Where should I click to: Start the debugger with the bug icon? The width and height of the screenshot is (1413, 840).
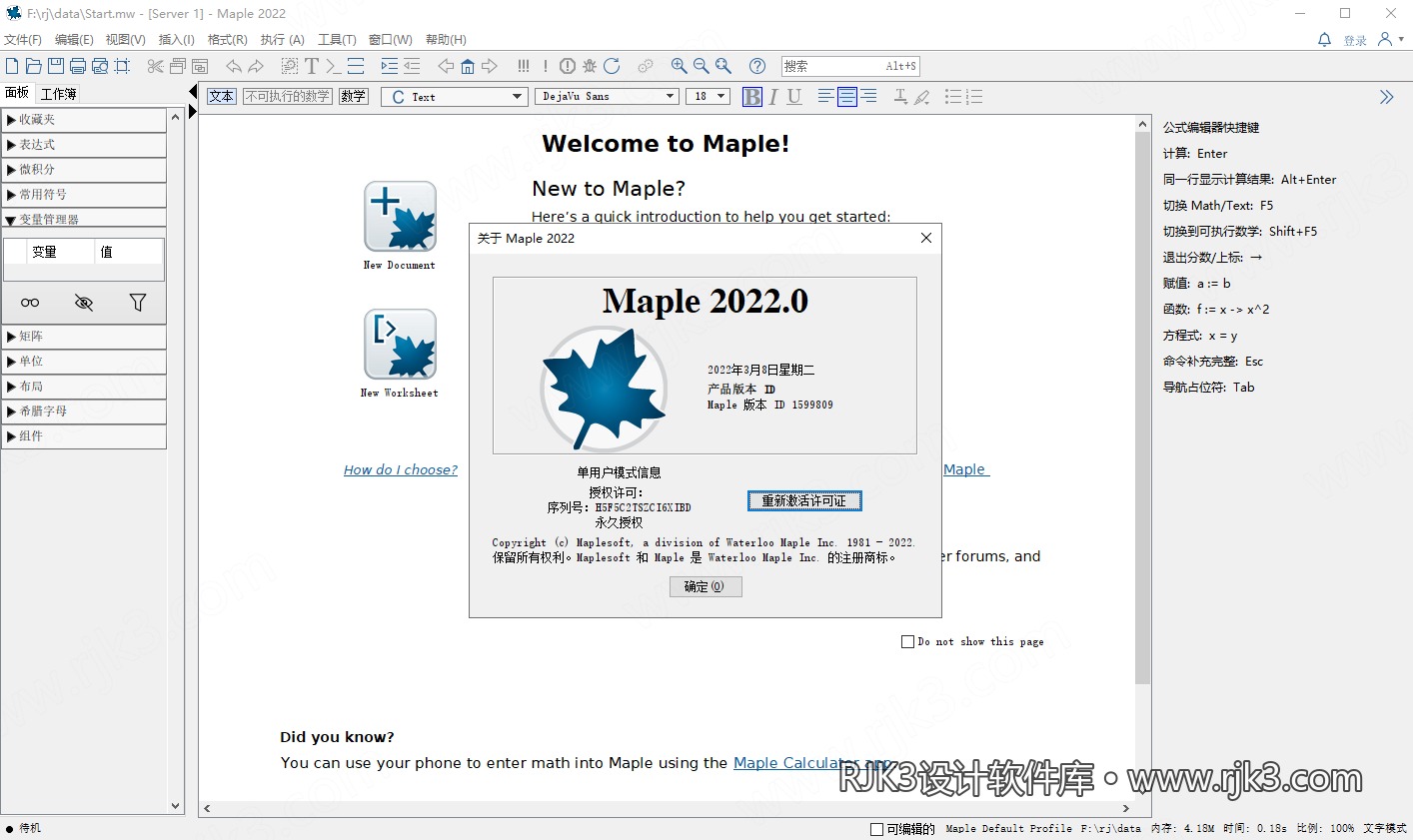pos(590,66)
